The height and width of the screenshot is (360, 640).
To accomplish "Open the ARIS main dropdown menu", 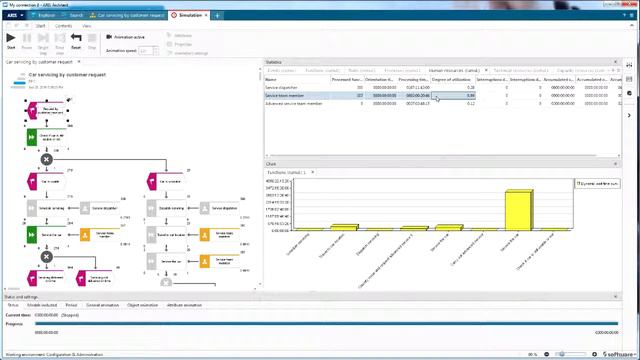I will point(15,15).
